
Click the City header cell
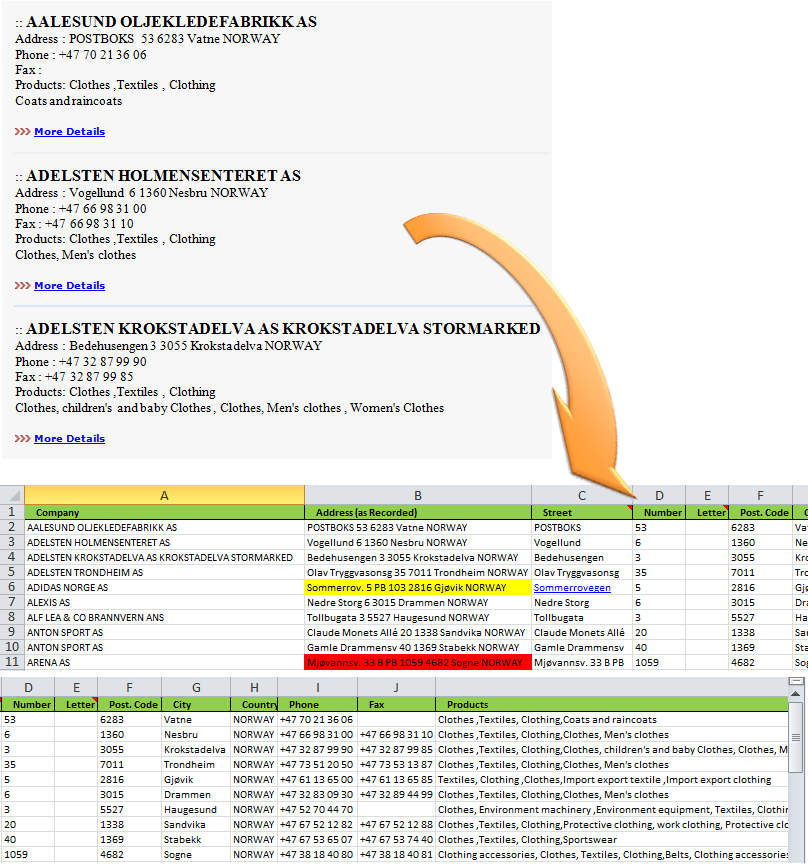click(196, 705)
